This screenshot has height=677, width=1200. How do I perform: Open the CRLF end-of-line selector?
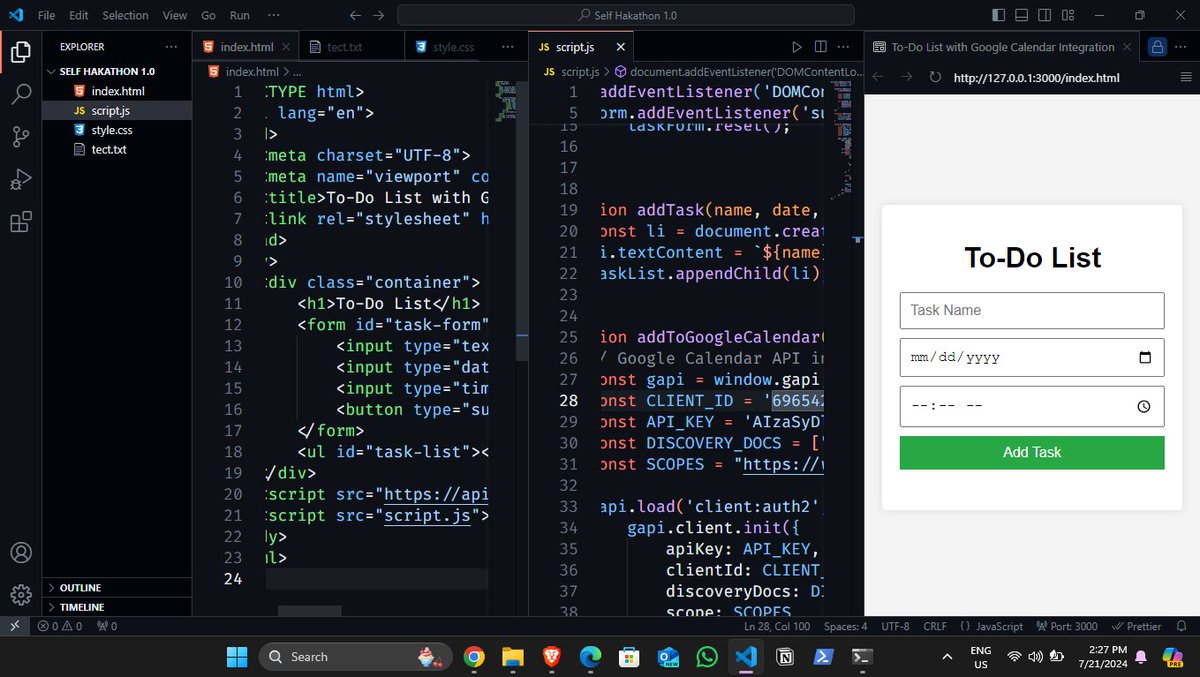click(935, 626)
